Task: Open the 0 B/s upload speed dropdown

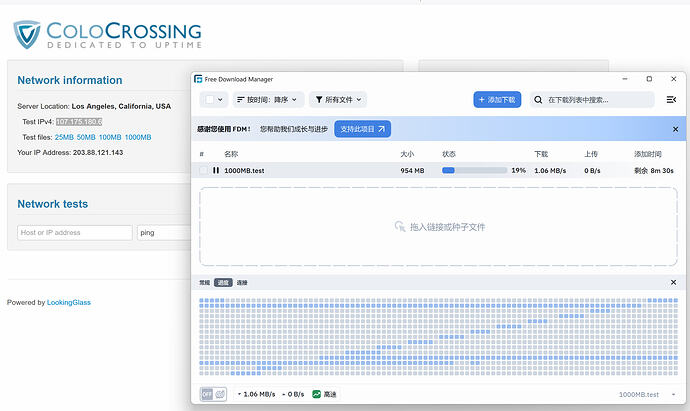Action: [293, 394]
